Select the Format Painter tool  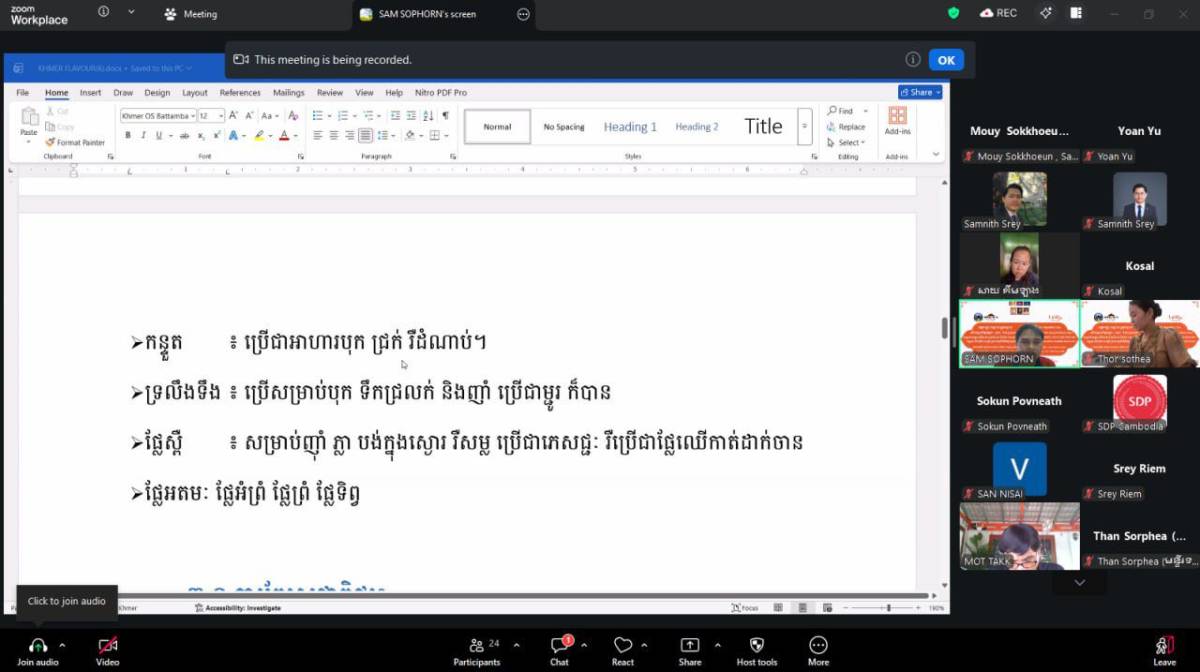(75, 143)
